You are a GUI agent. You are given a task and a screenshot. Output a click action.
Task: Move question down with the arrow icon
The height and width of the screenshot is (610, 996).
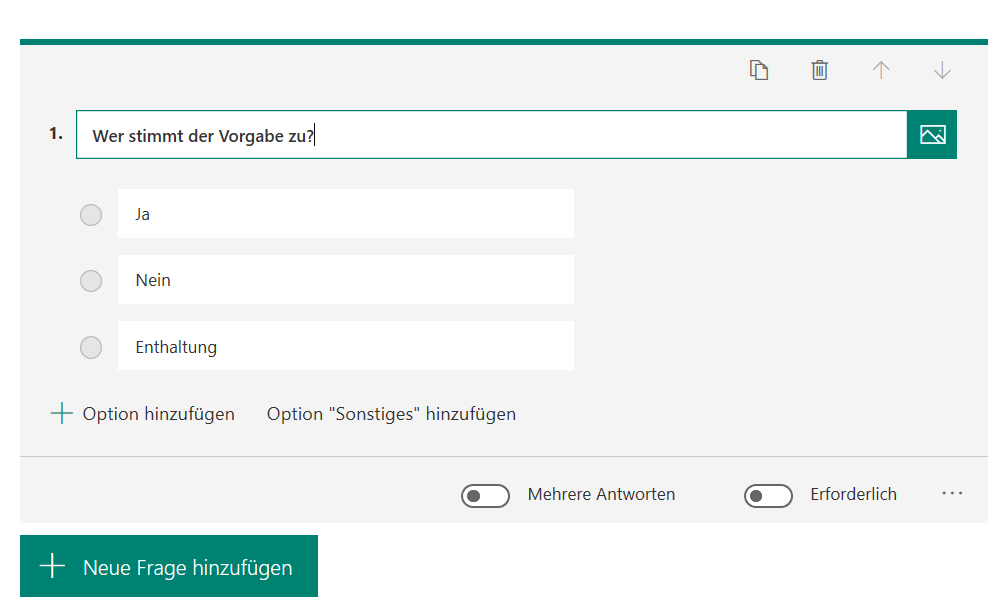coord(942,70)
